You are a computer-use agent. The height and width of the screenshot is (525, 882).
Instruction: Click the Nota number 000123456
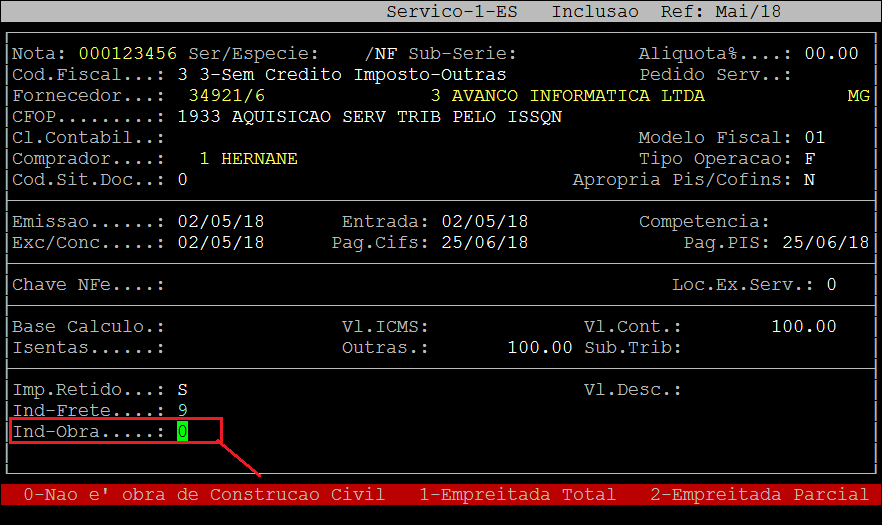(x=127, y=53)
